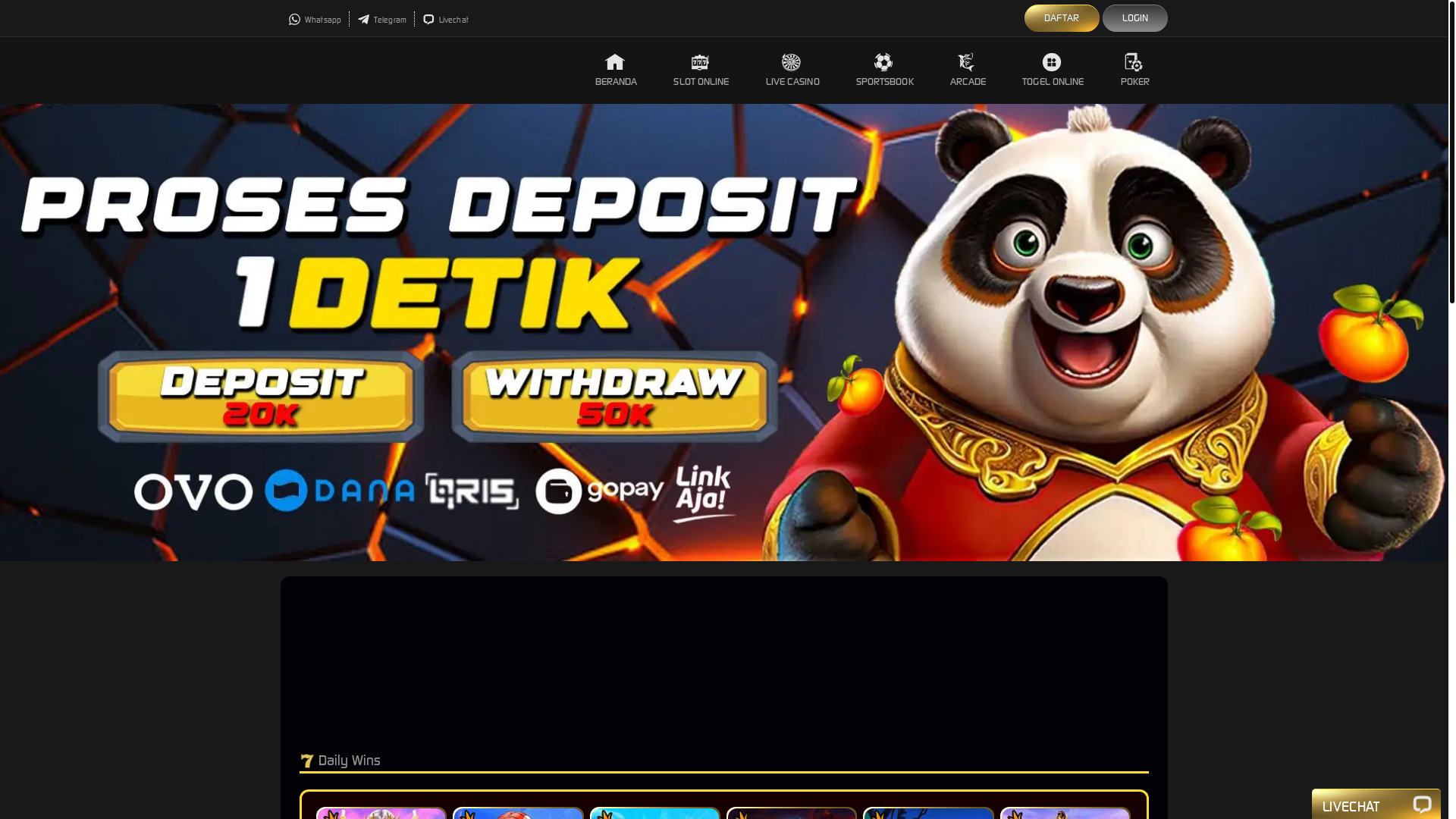1456x819 pixels.
Task: Open the SPORTSBOOK menu
Action: point(885,82)
